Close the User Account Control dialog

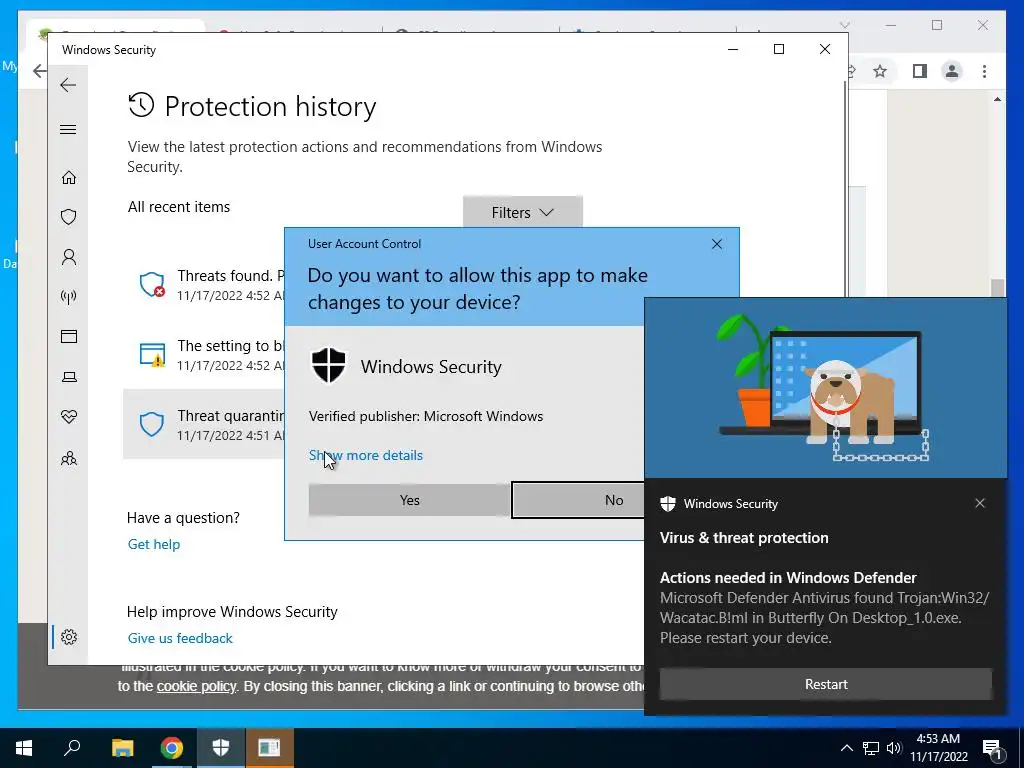coord(716,244)
